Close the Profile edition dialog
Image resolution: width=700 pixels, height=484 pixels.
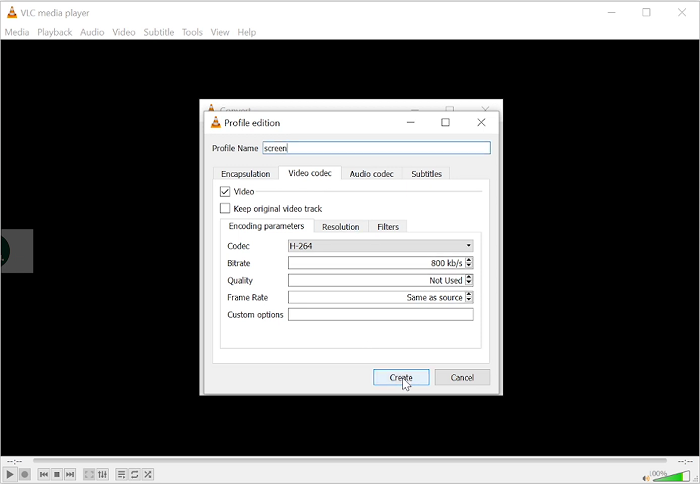481,122
